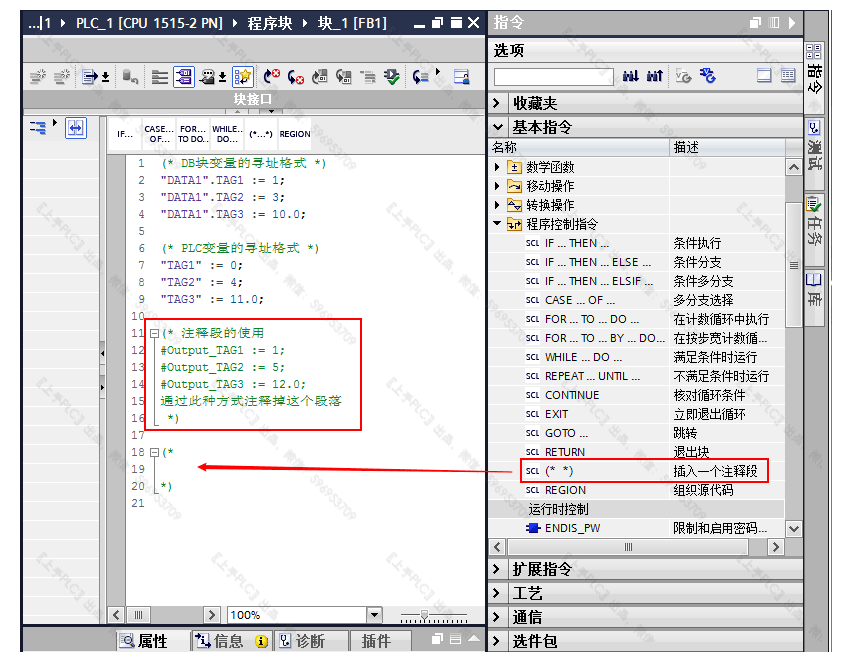Screen dimensions: 852x662
Task: Click the grayed comment-lines toolbar icon
Action: [x=368, y=77]
